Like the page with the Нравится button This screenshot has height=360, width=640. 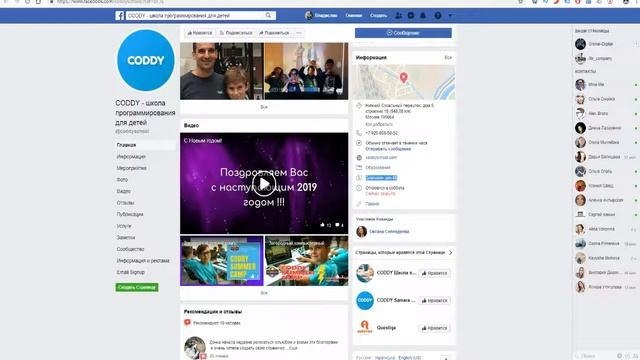pyautogui.click(x=200, y=33)
